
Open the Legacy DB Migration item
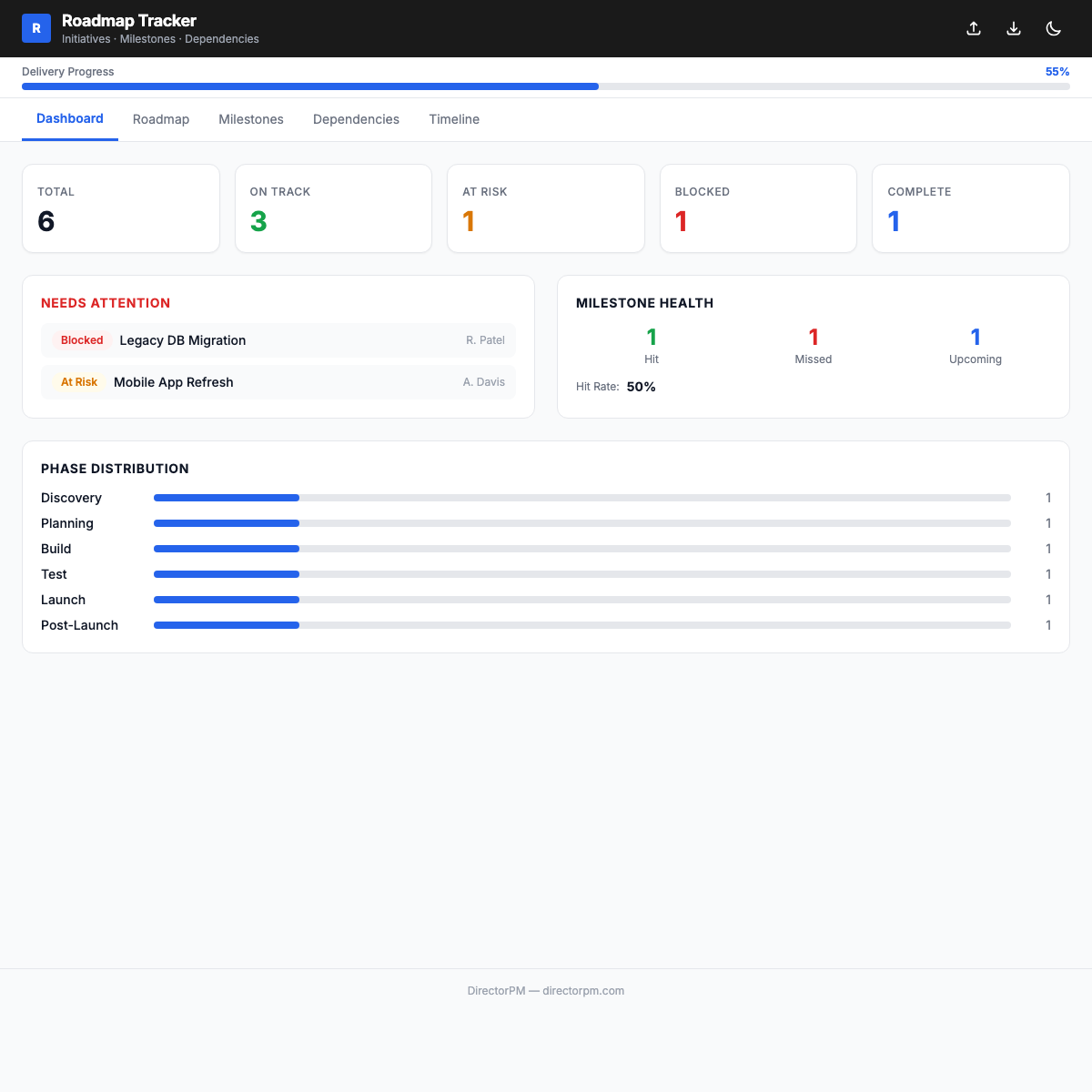278,340
